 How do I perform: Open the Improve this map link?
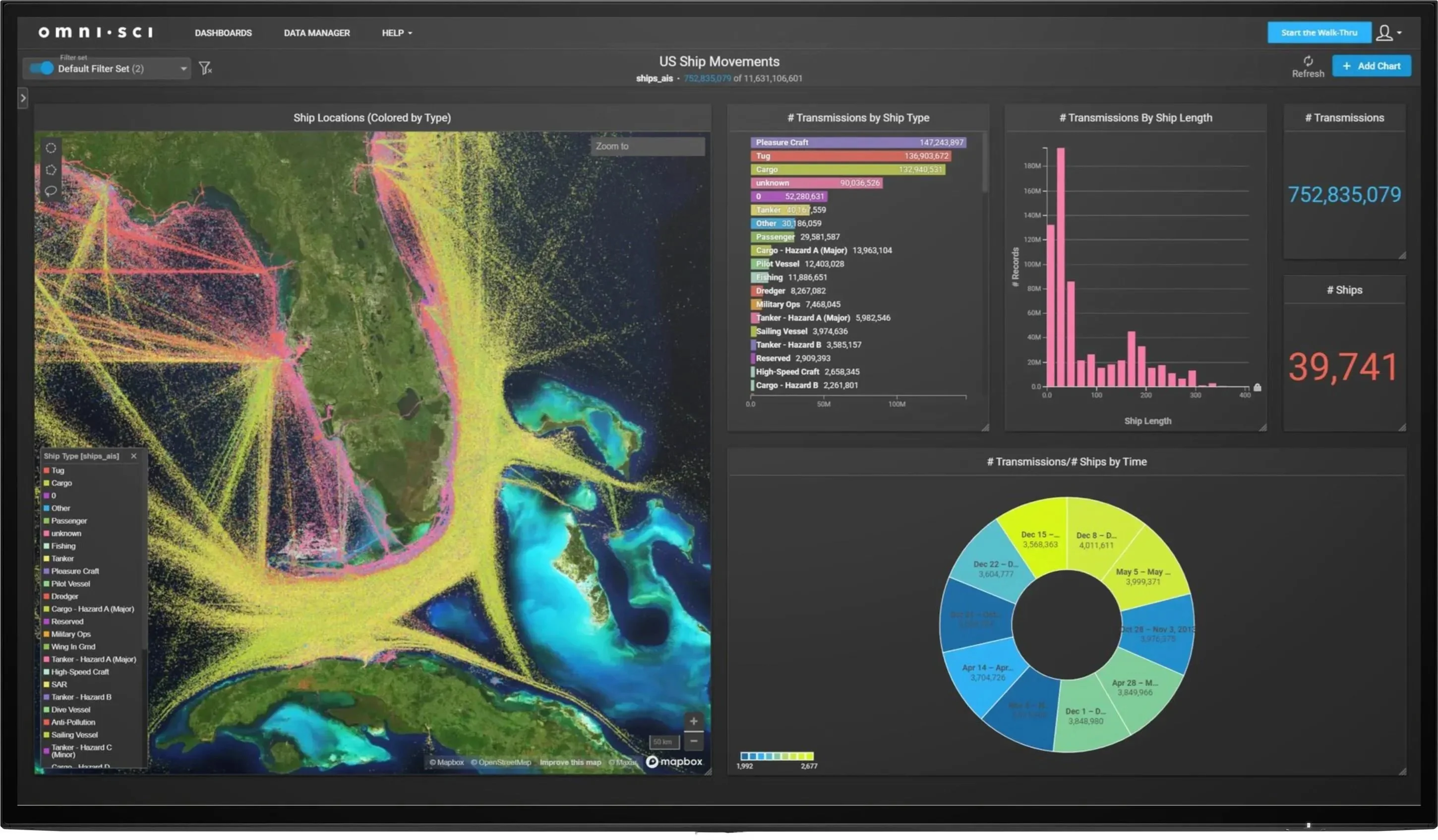[570, 763]
